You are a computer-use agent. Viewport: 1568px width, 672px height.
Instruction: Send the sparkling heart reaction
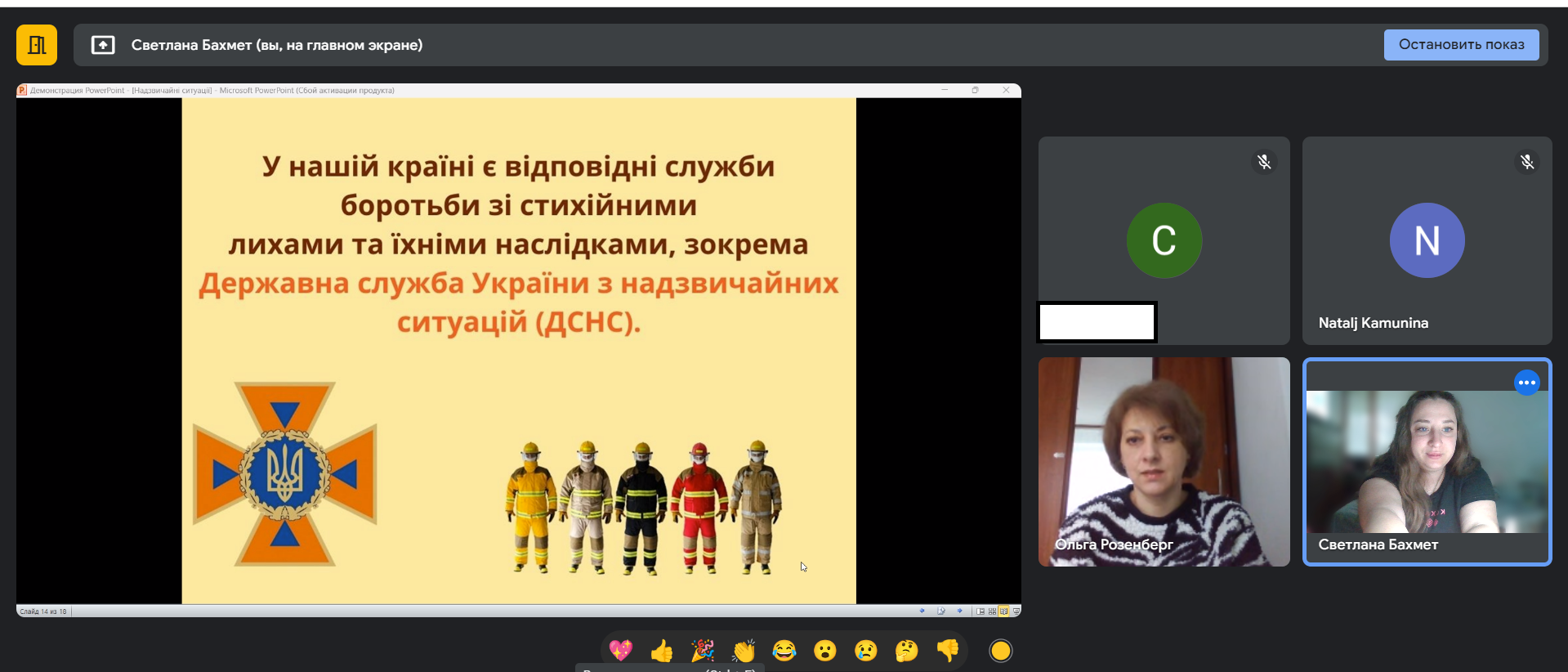click(x=620, y=651)
